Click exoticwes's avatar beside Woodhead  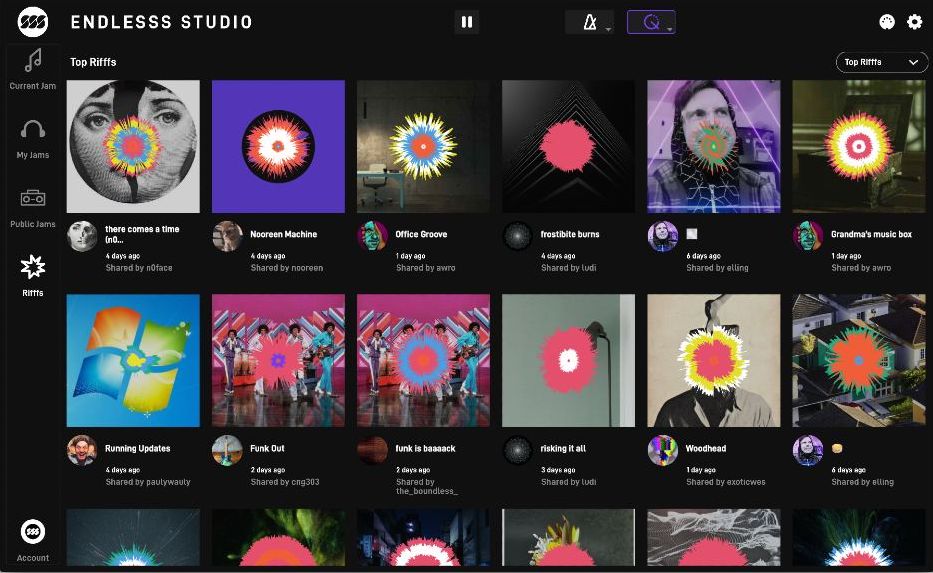[663, 450]
